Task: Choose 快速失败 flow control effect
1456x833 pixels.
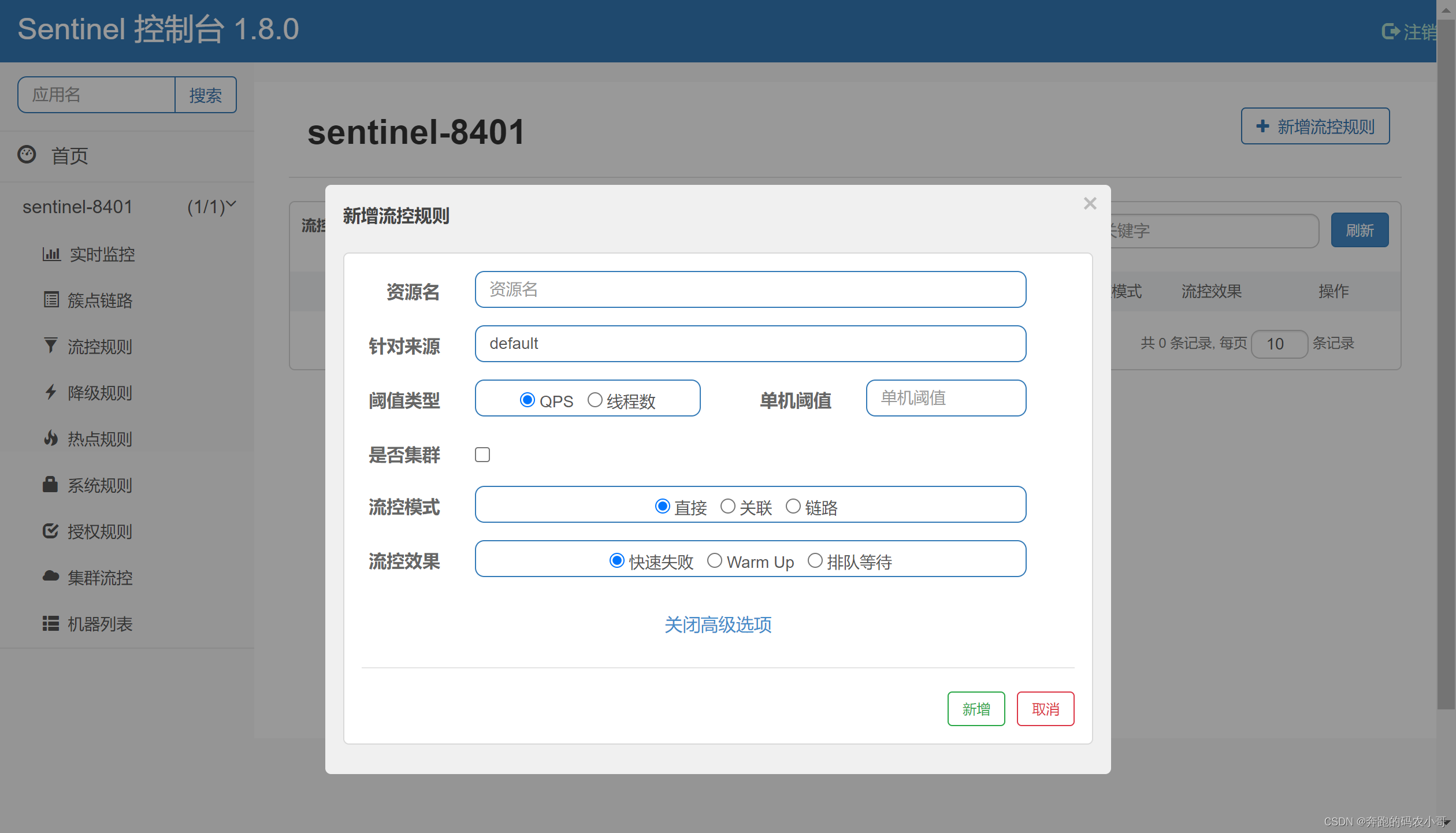Action: pyautogui.click(x=617, y=560)
